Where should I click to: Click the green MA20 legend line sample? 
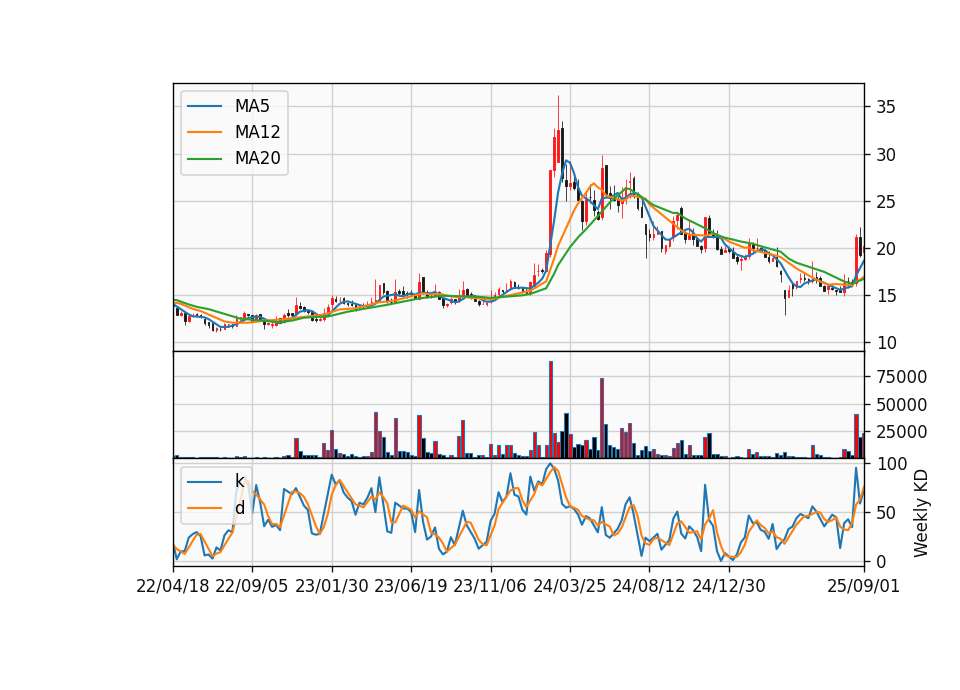(204, 159)
